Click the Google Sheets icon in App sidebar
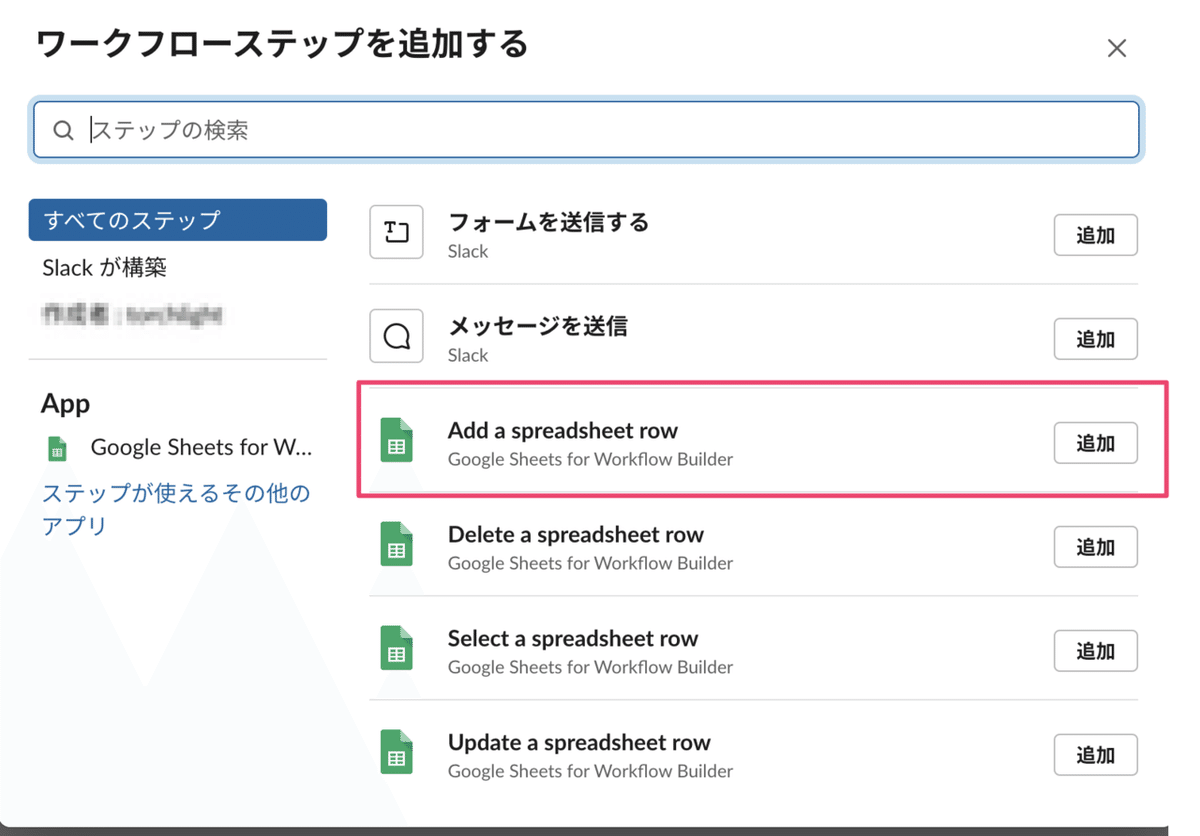The width and height of the screenshot is (1200, 836). [x=58, y=448]
